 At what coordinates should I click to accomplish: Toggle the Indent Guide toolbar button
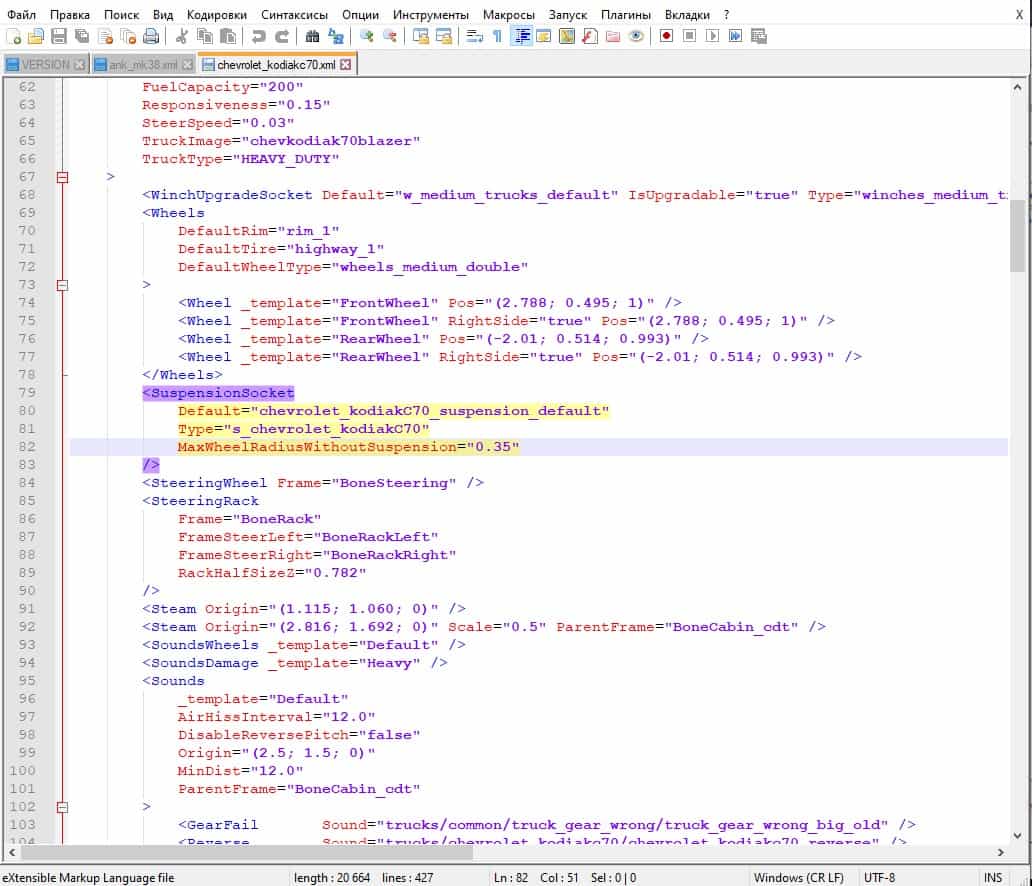521,37
